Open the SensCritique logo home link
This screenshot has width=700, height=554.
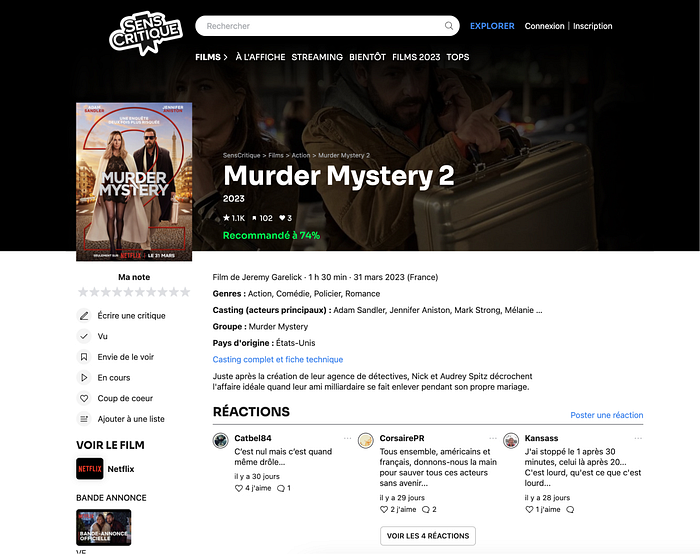coord(146,33)
